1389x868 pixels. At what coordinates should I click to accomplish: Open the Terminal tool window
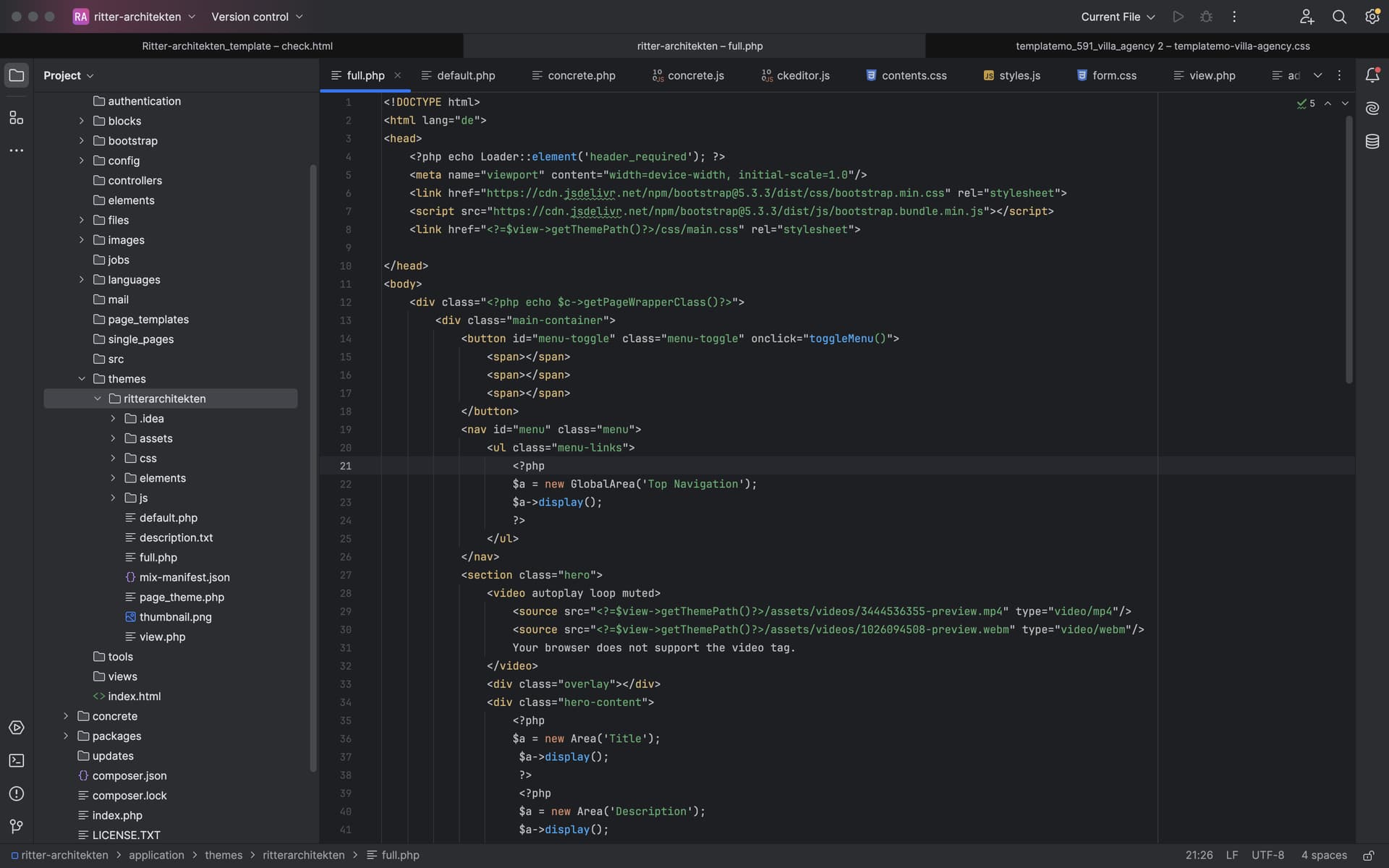coord(16,761)
